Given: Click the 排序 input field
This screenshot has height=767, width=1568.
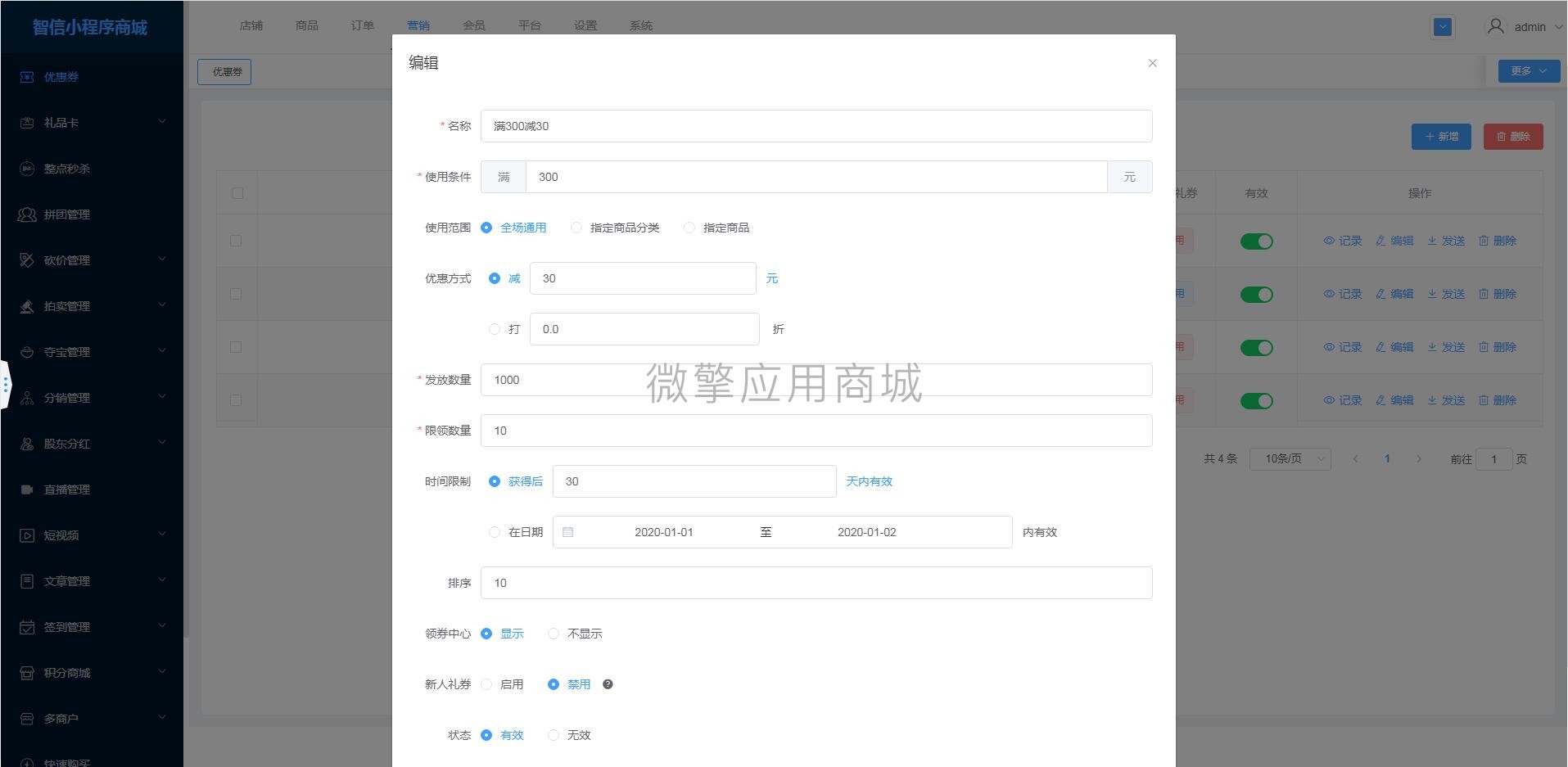Looking at the screenshot, I should click(x=816, y=583).
